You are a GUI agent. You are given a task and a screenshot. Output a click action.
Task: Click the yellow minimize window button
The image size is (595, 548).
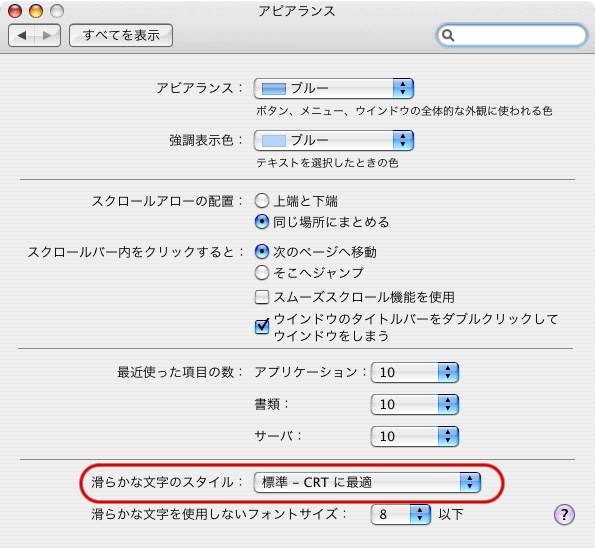coord(36,11)
